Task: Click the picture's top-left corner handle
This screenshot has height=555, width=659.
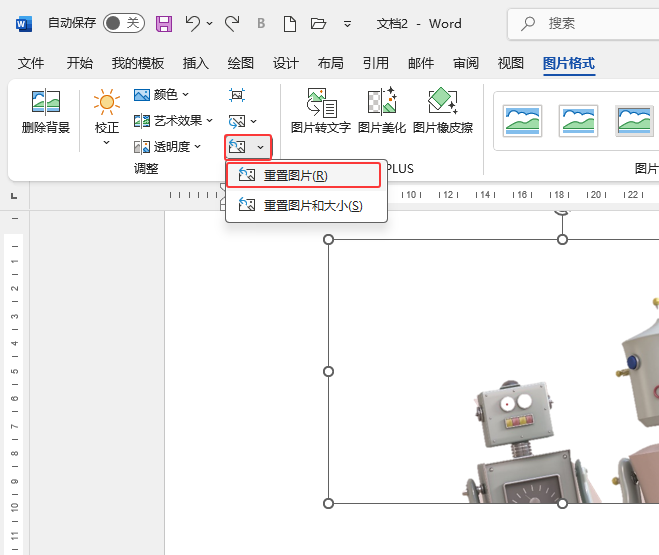Action: [x=328, y=239]
